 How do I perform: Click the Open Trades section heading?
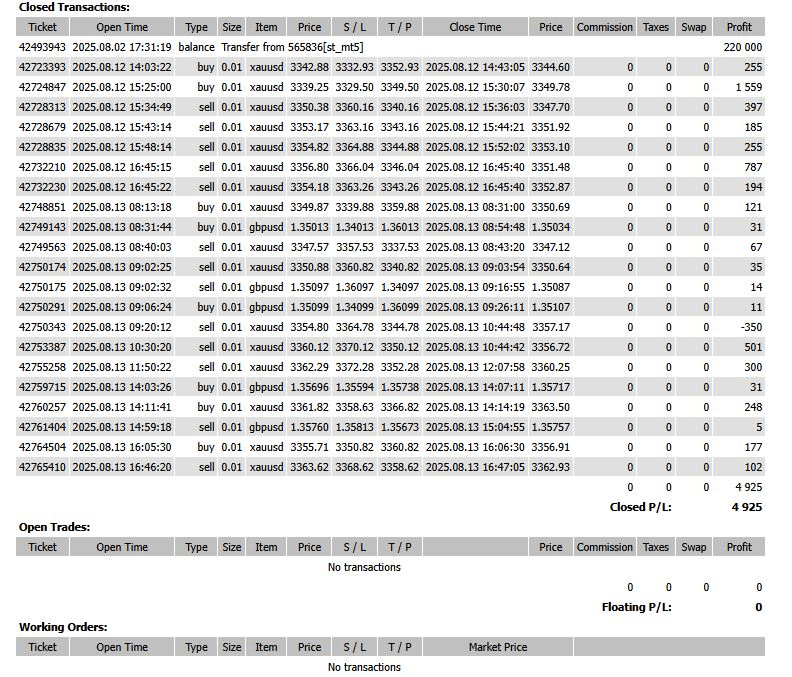coord(54,527)
